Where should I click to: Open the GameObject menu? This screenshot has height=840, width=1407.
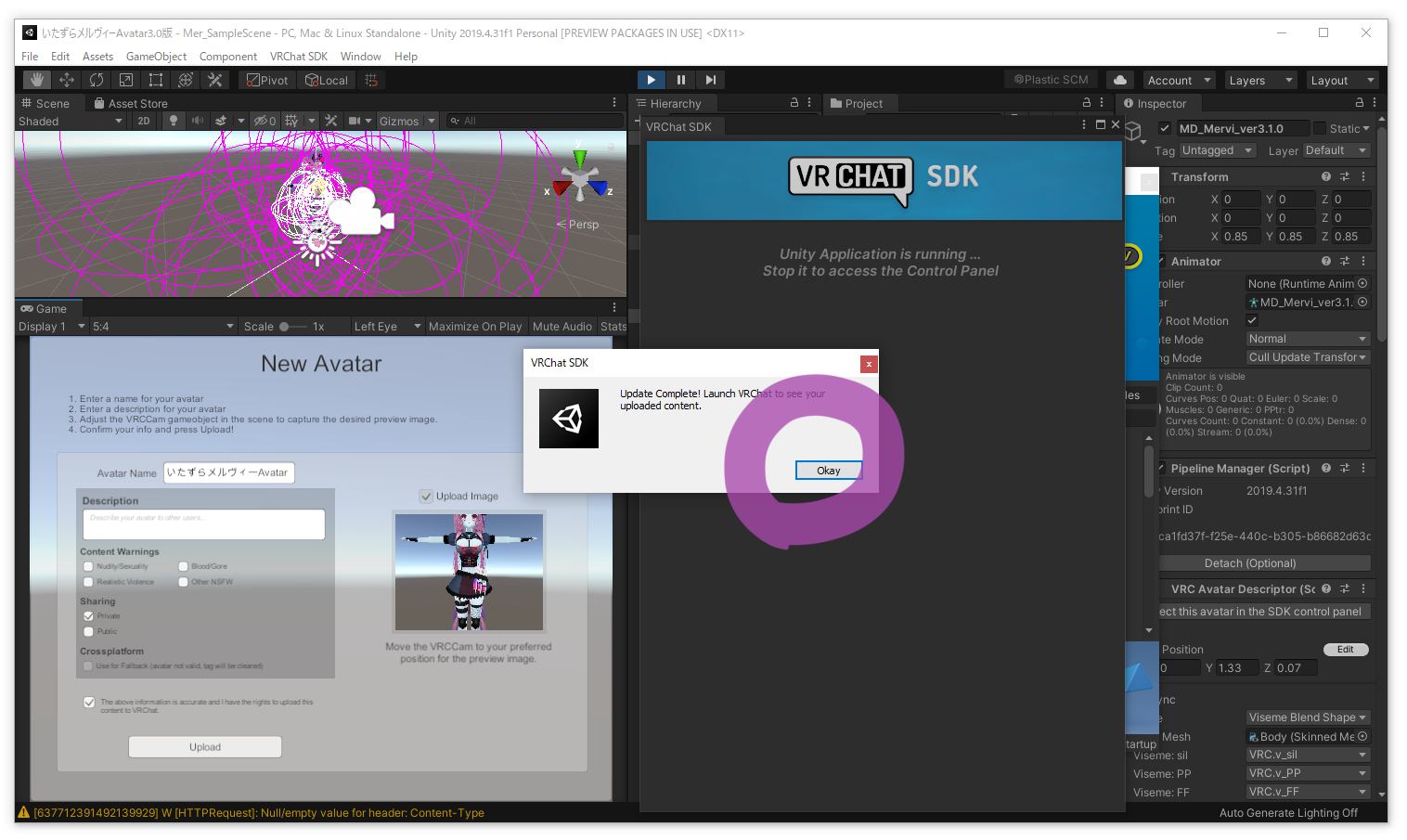point(156,56)
